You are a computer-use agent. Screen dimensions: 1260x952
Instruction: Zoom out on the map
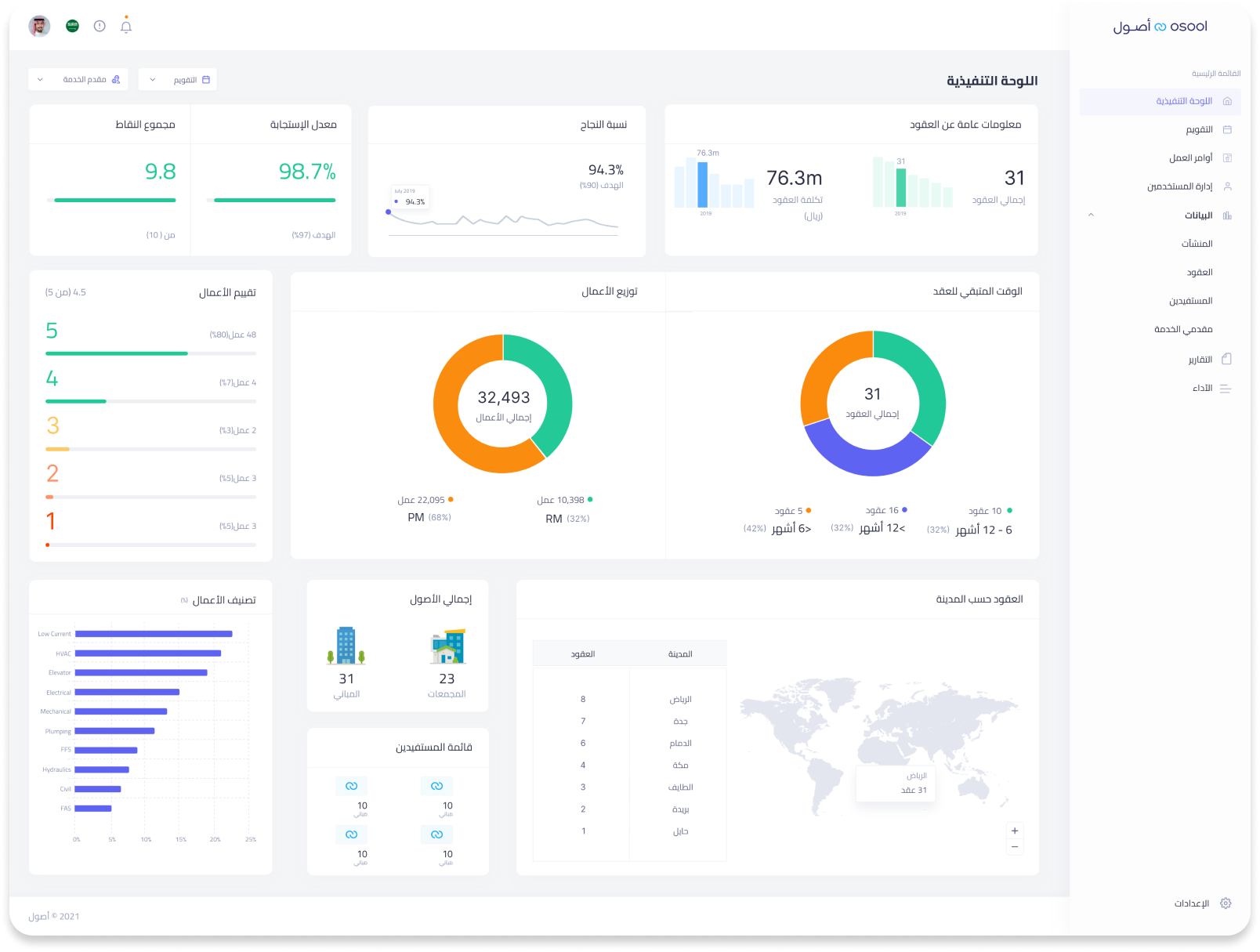point(1015,847)
